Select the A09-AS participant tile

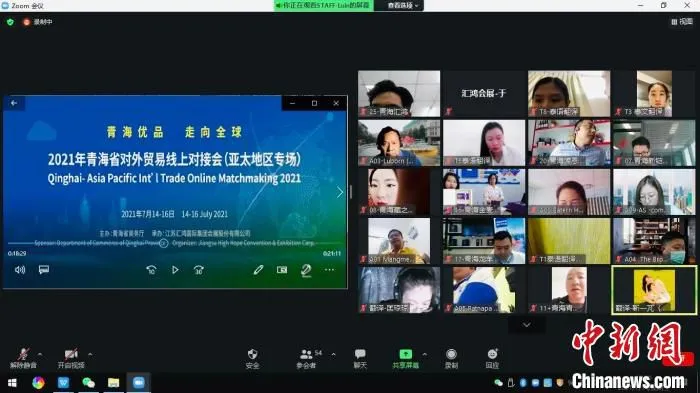[x=654, y=192]
